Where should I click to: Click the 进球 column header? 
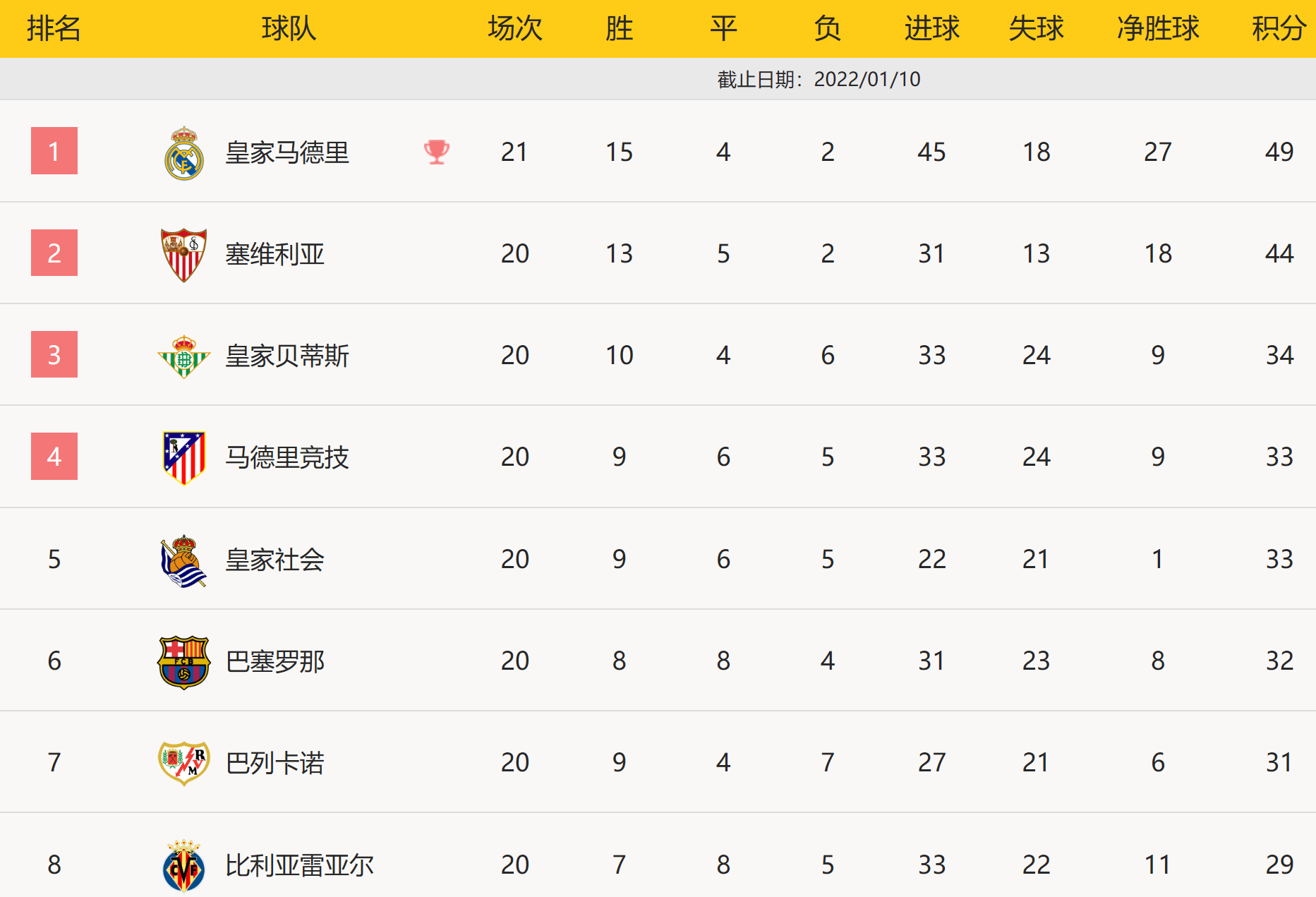pos(931,29)
